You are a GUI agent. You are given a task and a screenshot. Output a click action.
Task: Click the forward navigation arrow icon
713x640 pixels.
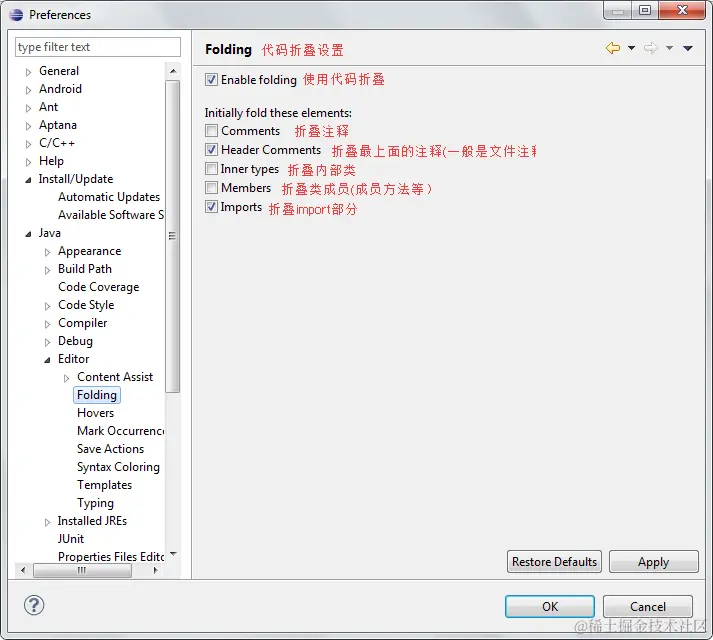point(651,48)
